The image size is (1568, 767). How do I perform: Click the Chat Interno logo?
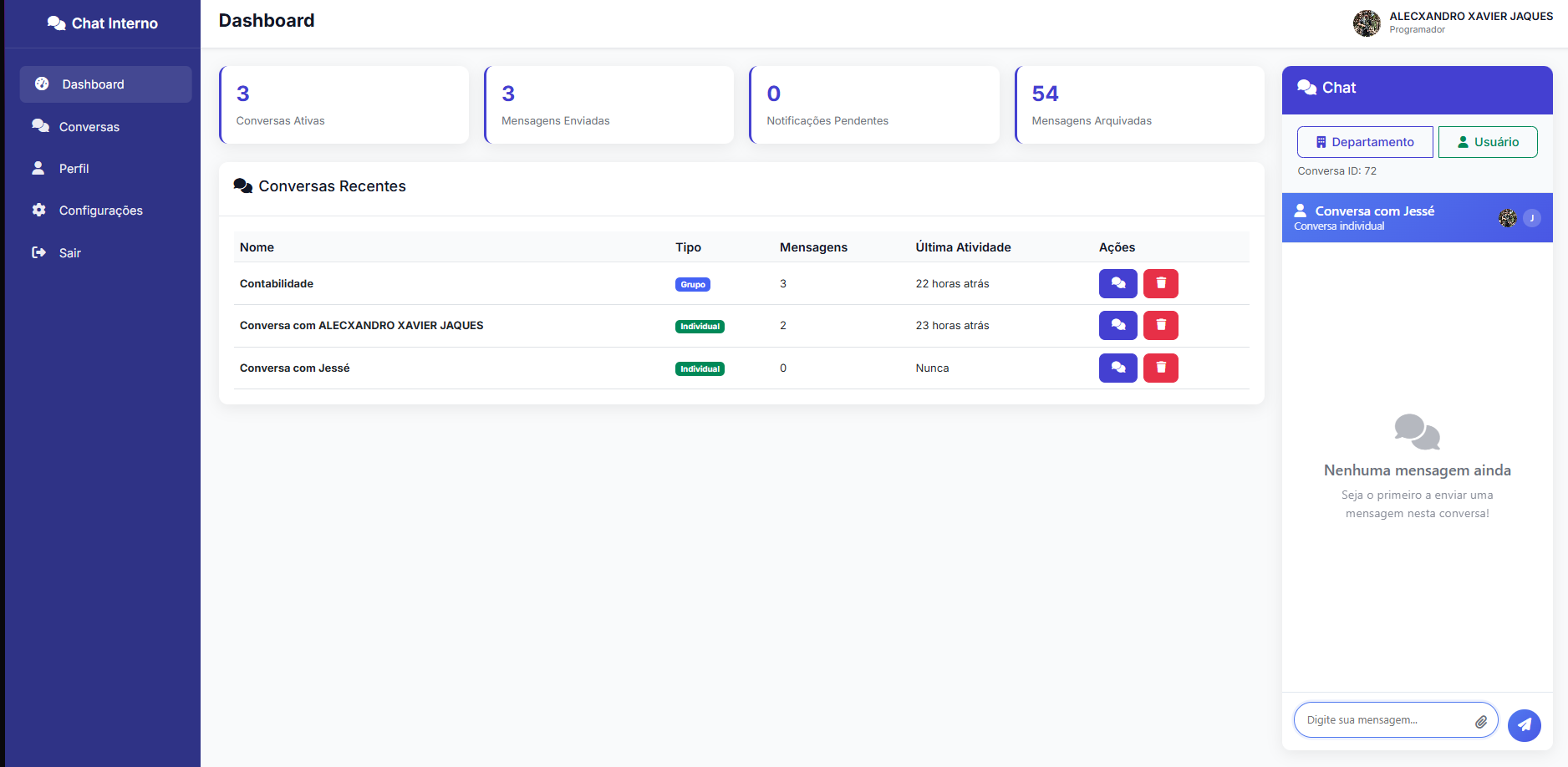(x=103, y=23)
